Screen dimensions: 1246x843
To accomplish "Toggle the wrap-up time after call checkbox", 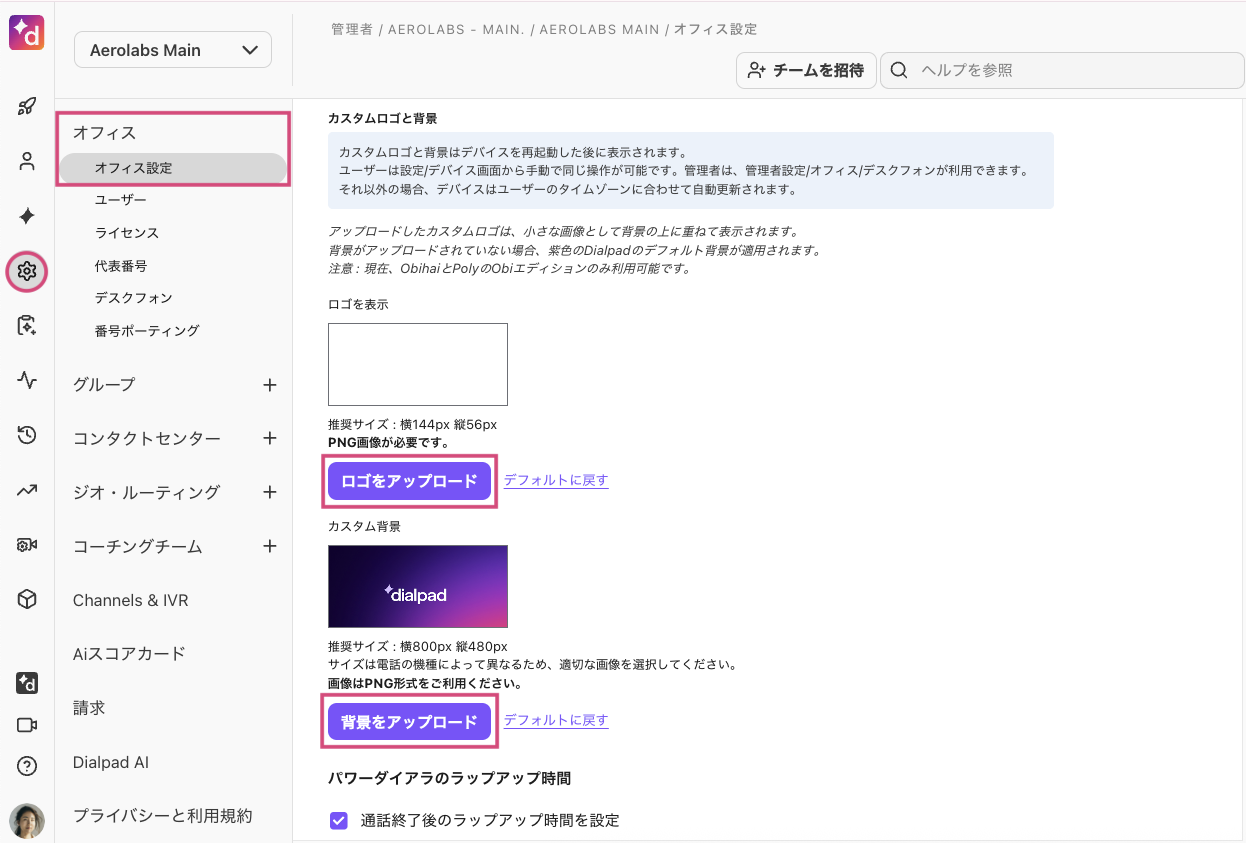I will [339, 820].
